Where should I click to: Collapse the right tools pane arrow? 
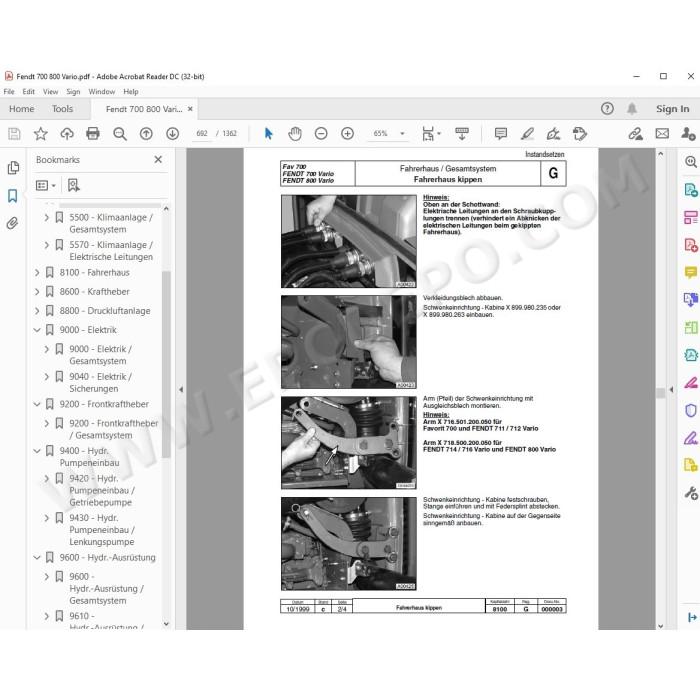[671, 389]
